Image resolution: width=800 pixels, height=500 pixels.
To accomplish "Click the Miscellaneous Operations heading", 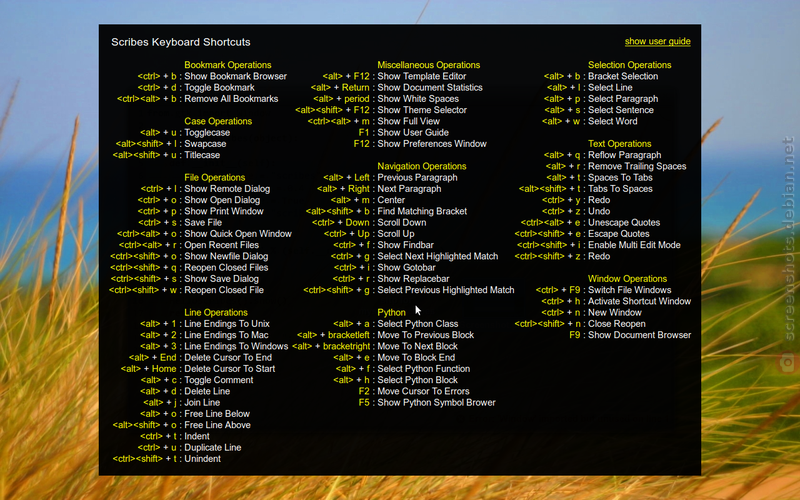I will pyautogui.click(x=429, y=65).
